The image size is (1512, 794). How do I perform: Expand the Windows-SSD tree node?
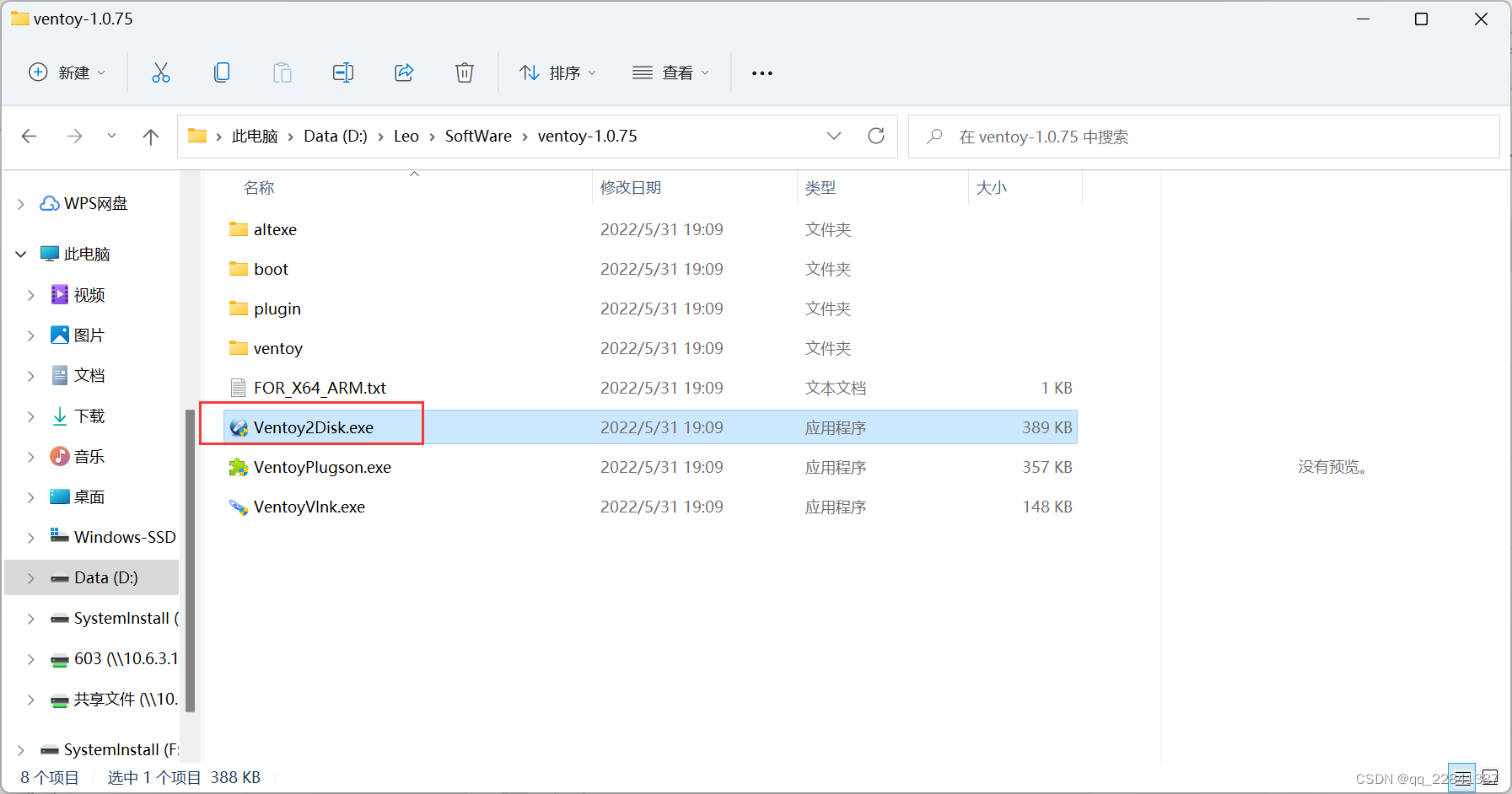pos(31,538)
